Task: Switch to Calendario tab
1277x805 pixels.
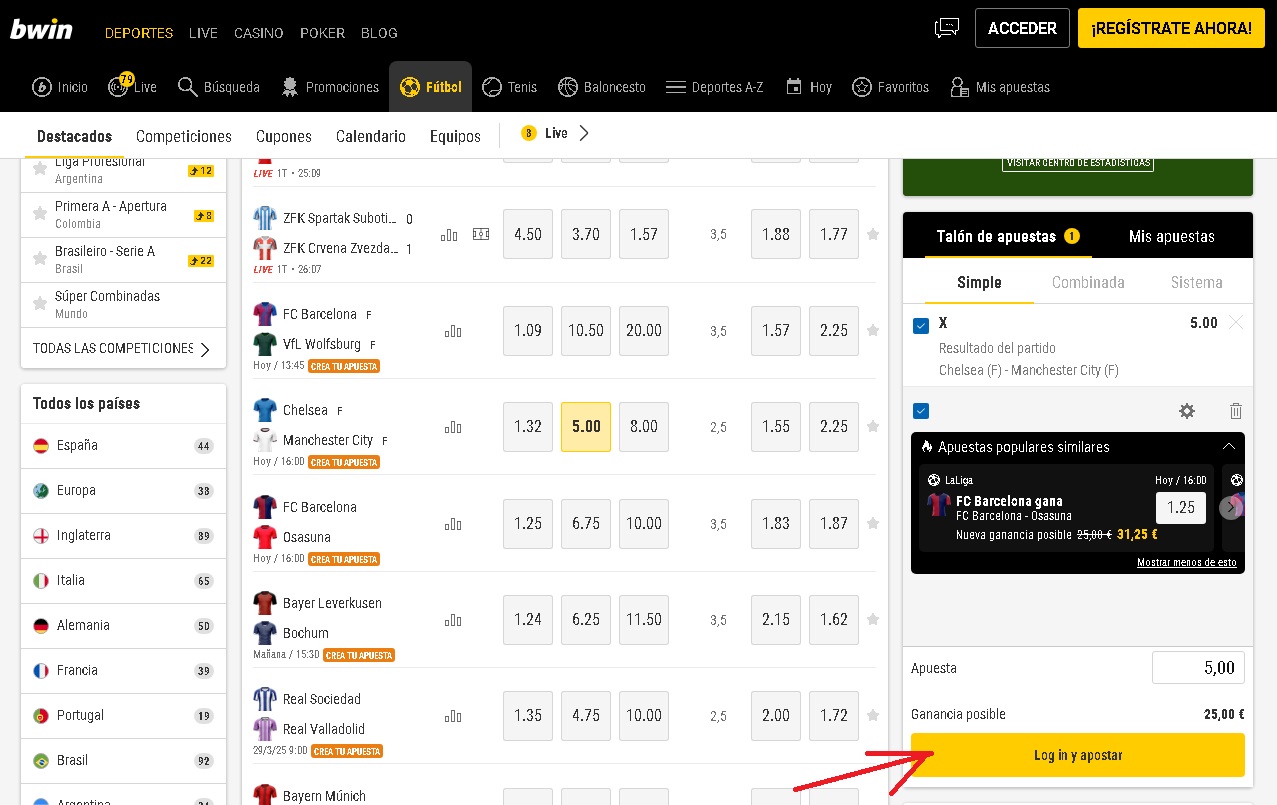Action: [x=371, y=136]
